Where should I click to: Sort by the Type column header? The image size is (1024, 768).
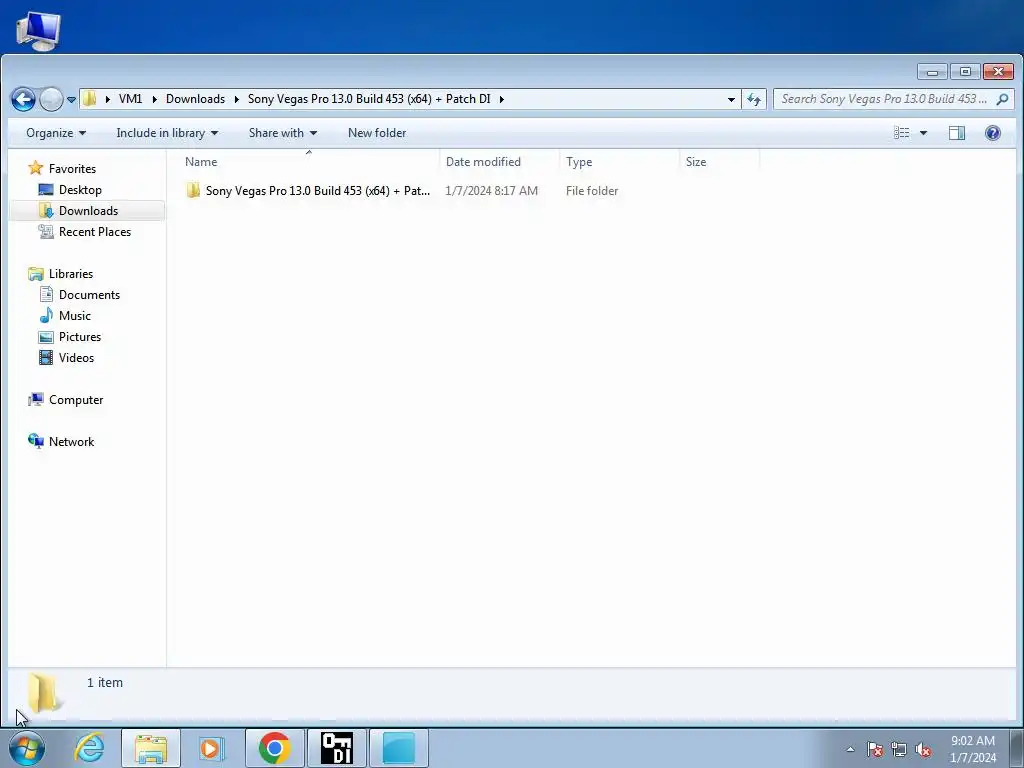click(618, 161)
